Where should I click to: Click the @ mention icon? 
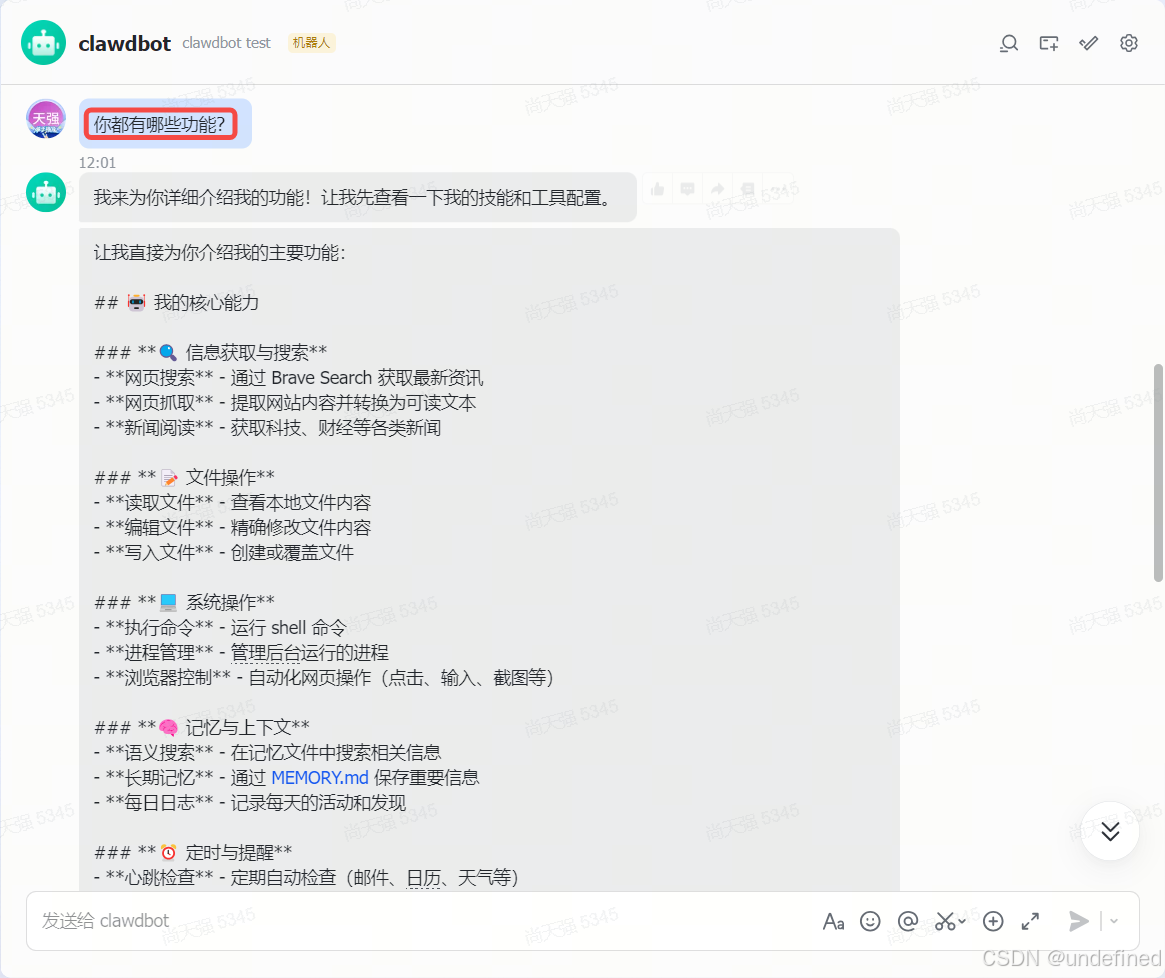907,922
